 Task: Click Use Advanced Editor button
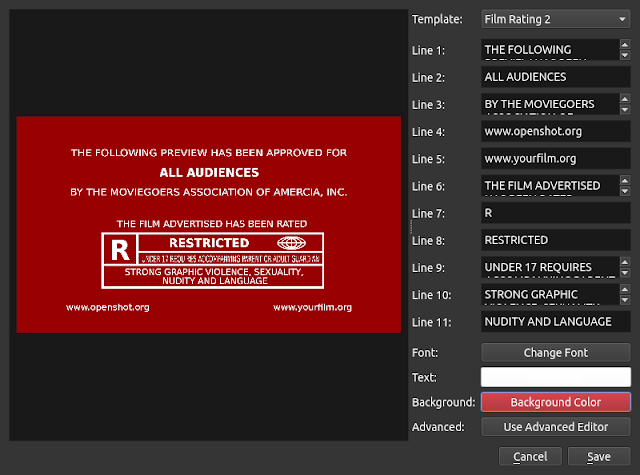click(556, 427)
